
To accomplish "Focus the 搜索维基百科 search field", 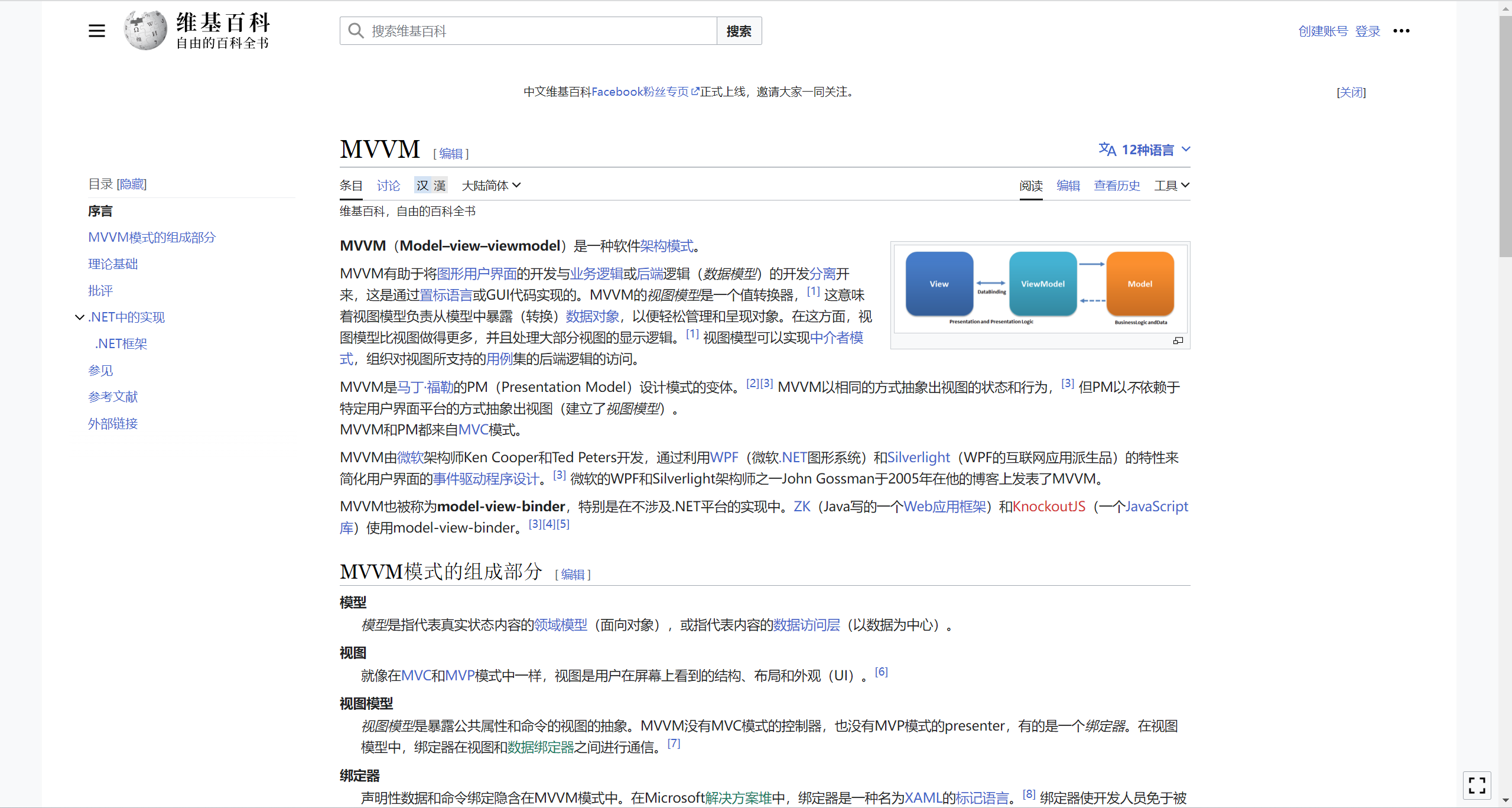I will click(528, 31).
